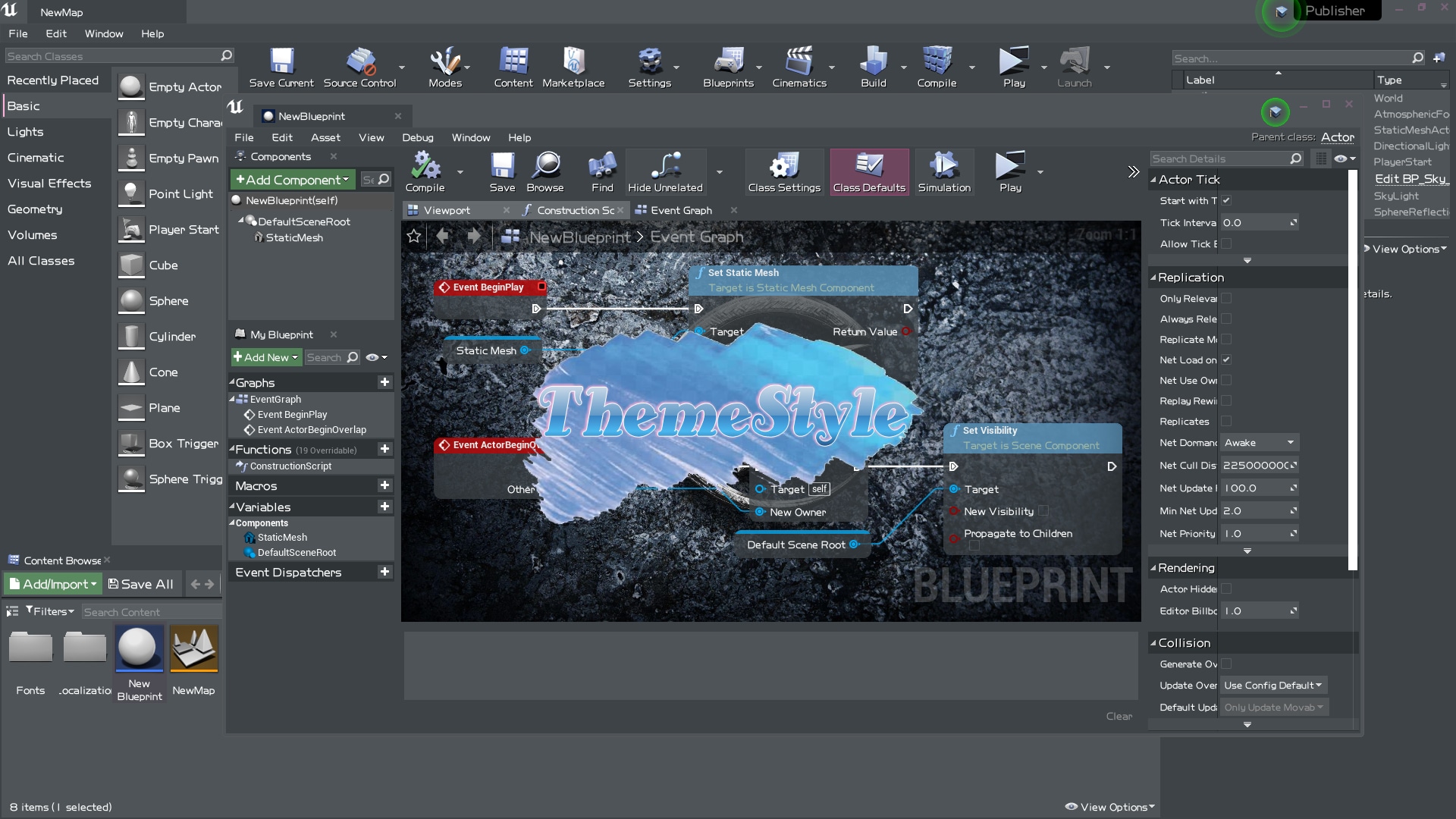The image size is (1456, 819).
Task: Click Class Defaults in the Blueprint editor
Action: click(869, 171)
